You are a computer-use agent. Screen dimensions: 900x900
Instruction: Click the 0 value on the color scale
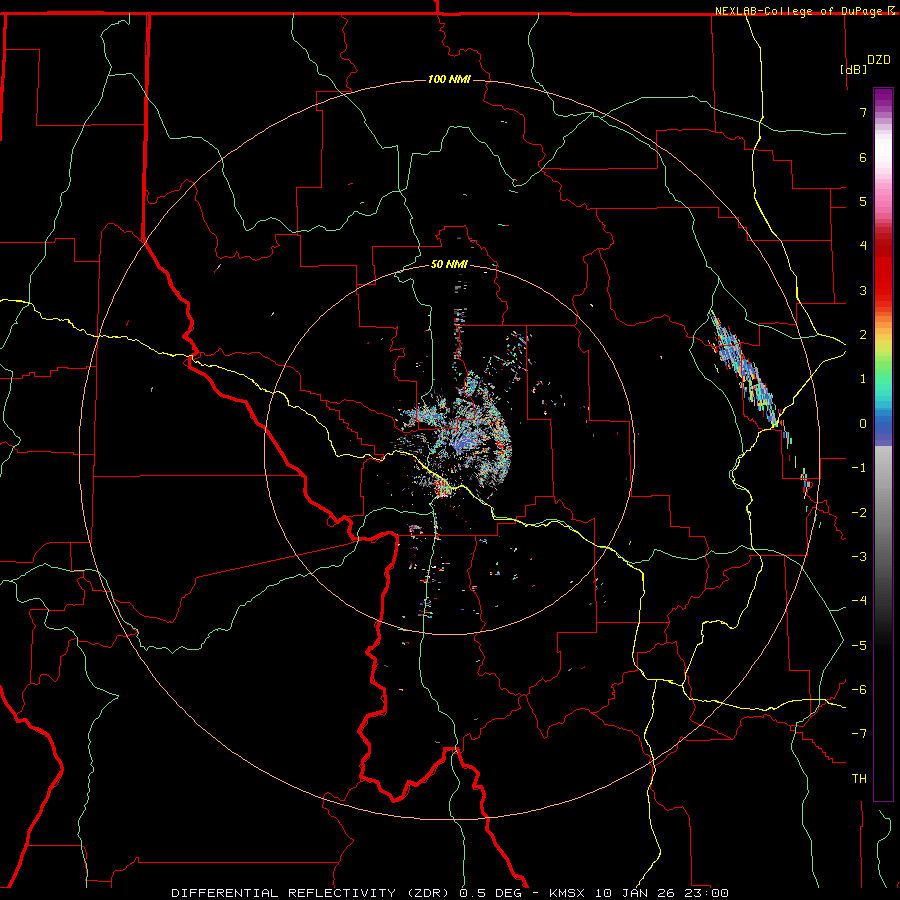tap(863, 424)
